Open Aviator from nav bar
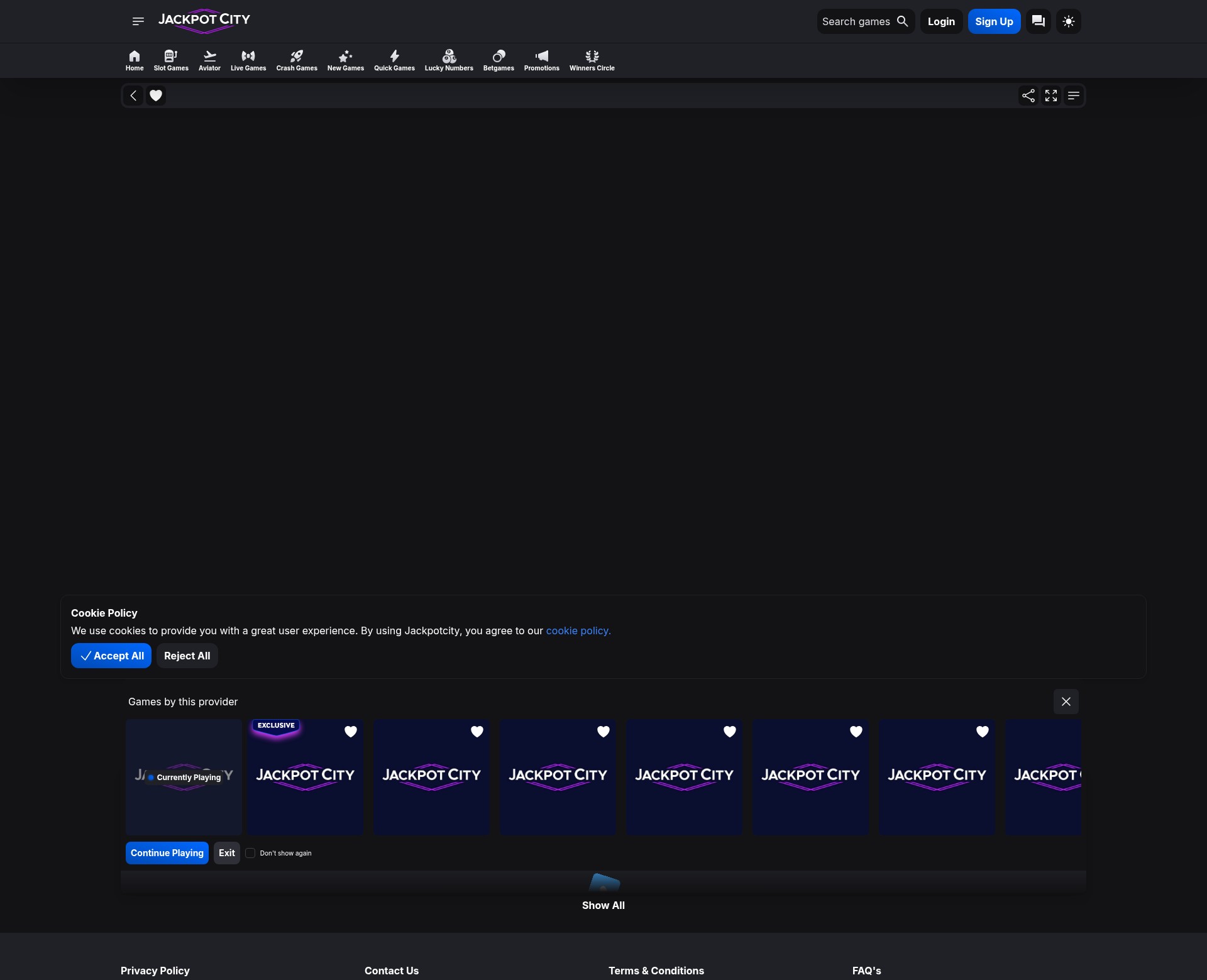Screen dimensions: 1207x980 (x=209, y=60)
